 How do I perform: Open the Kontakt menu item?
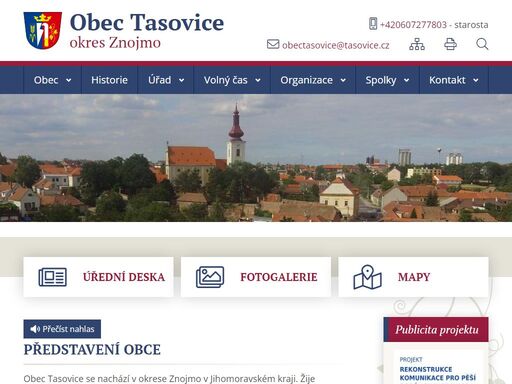point(454,80)
